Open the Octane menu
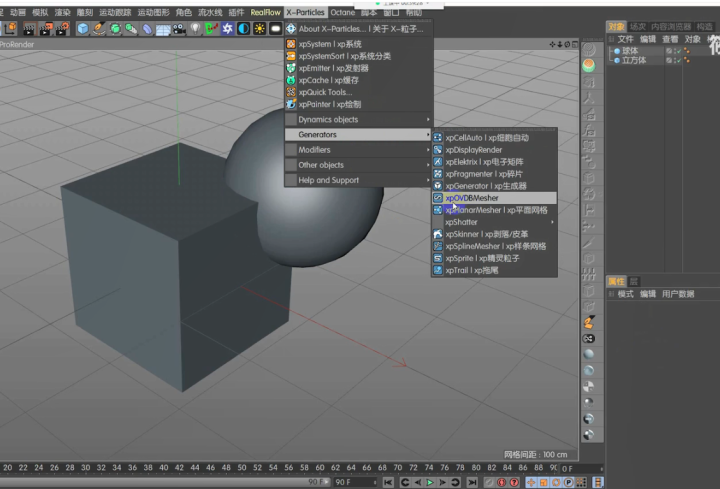720x489 pixels. pyautogui.click(x=343, y=12)
